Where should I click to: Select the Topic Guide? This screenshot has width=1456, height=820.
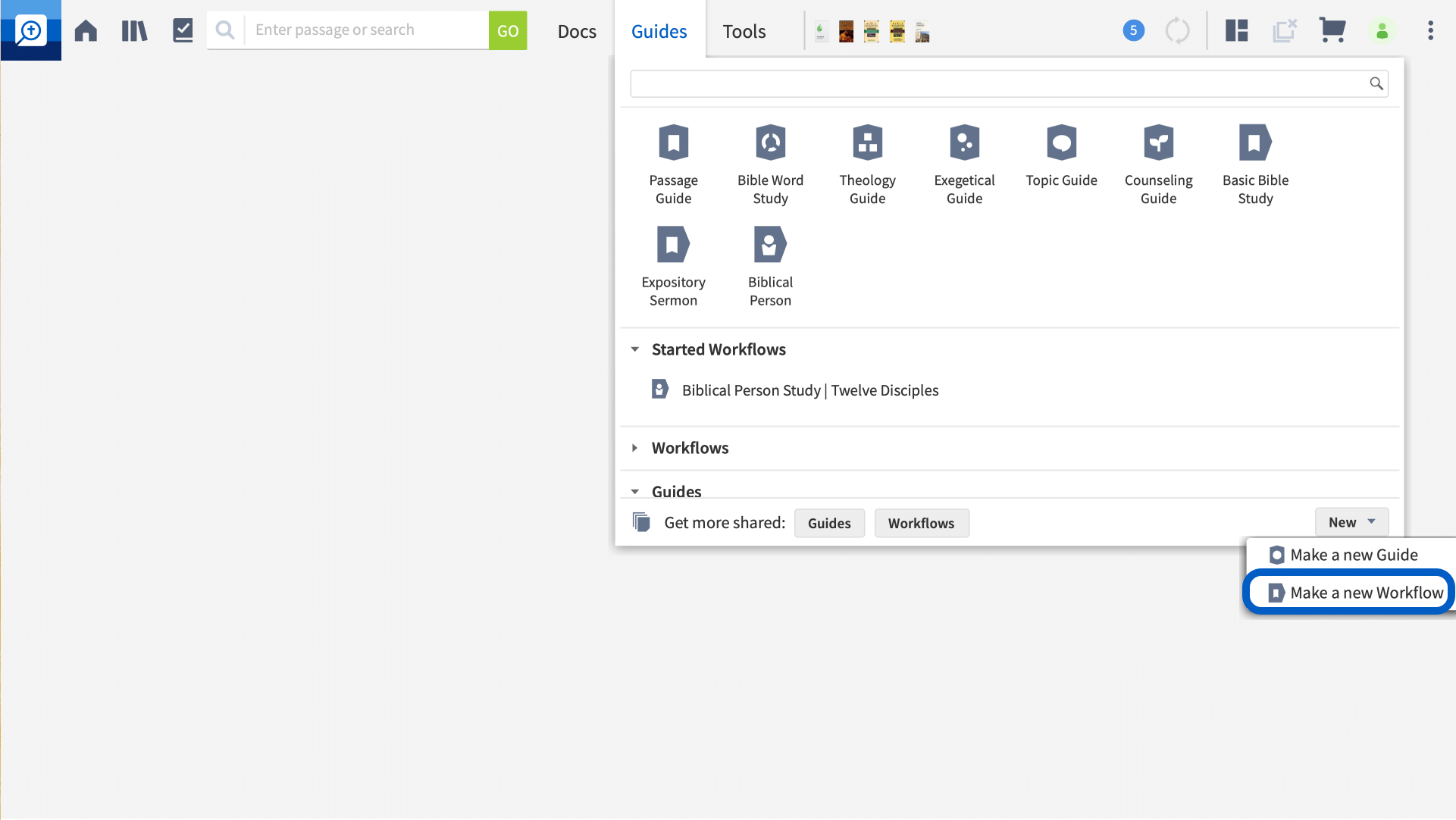click(x=1061, y=155)
